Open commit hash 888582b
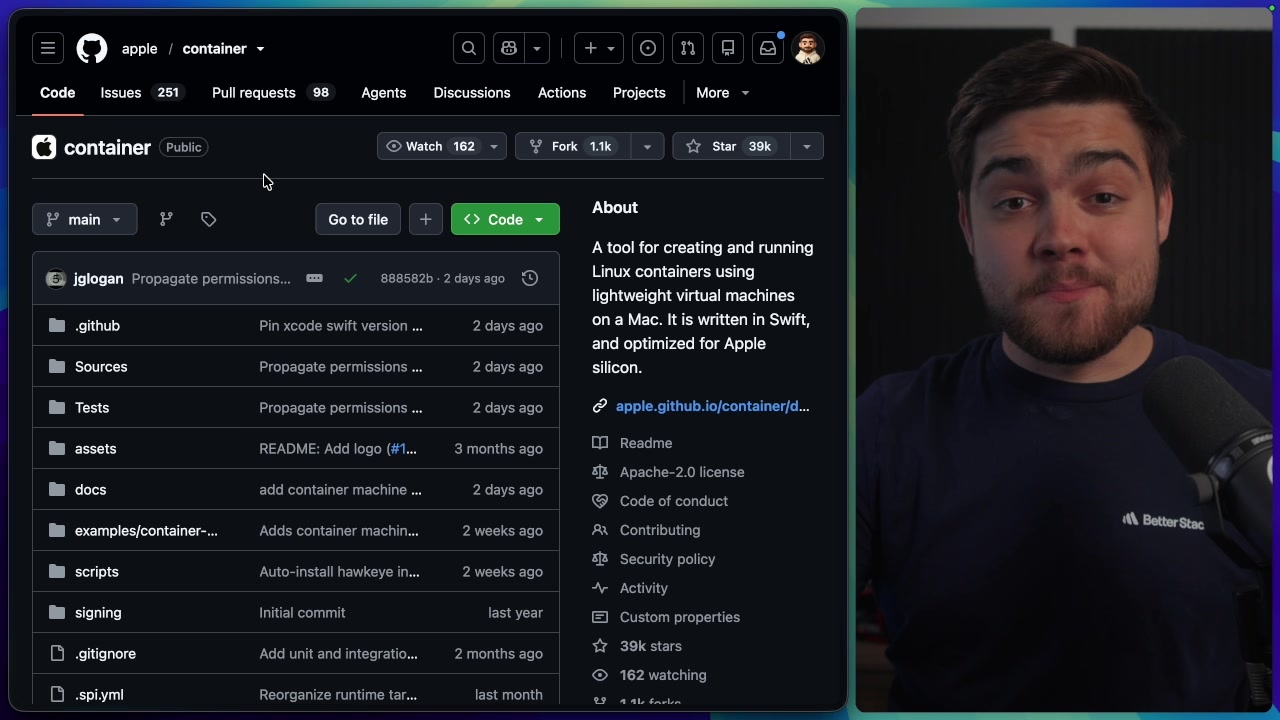Image resolution: width=1280 pixels, height=720 pixels. click(406, 279)
